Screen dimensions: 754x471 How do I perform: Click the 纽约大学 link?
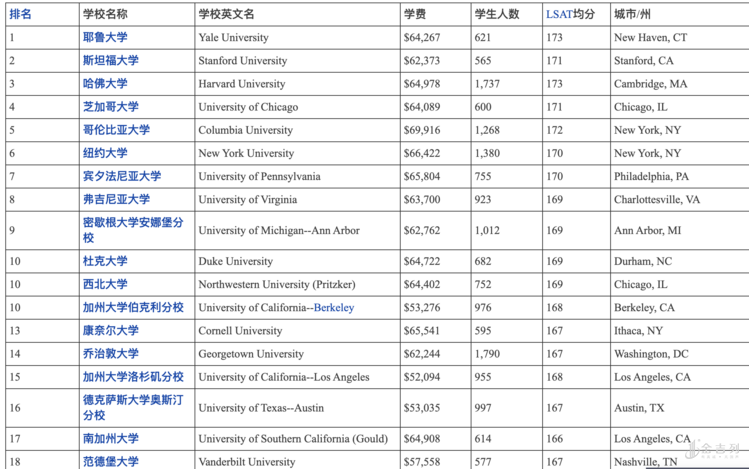[104, 153]
